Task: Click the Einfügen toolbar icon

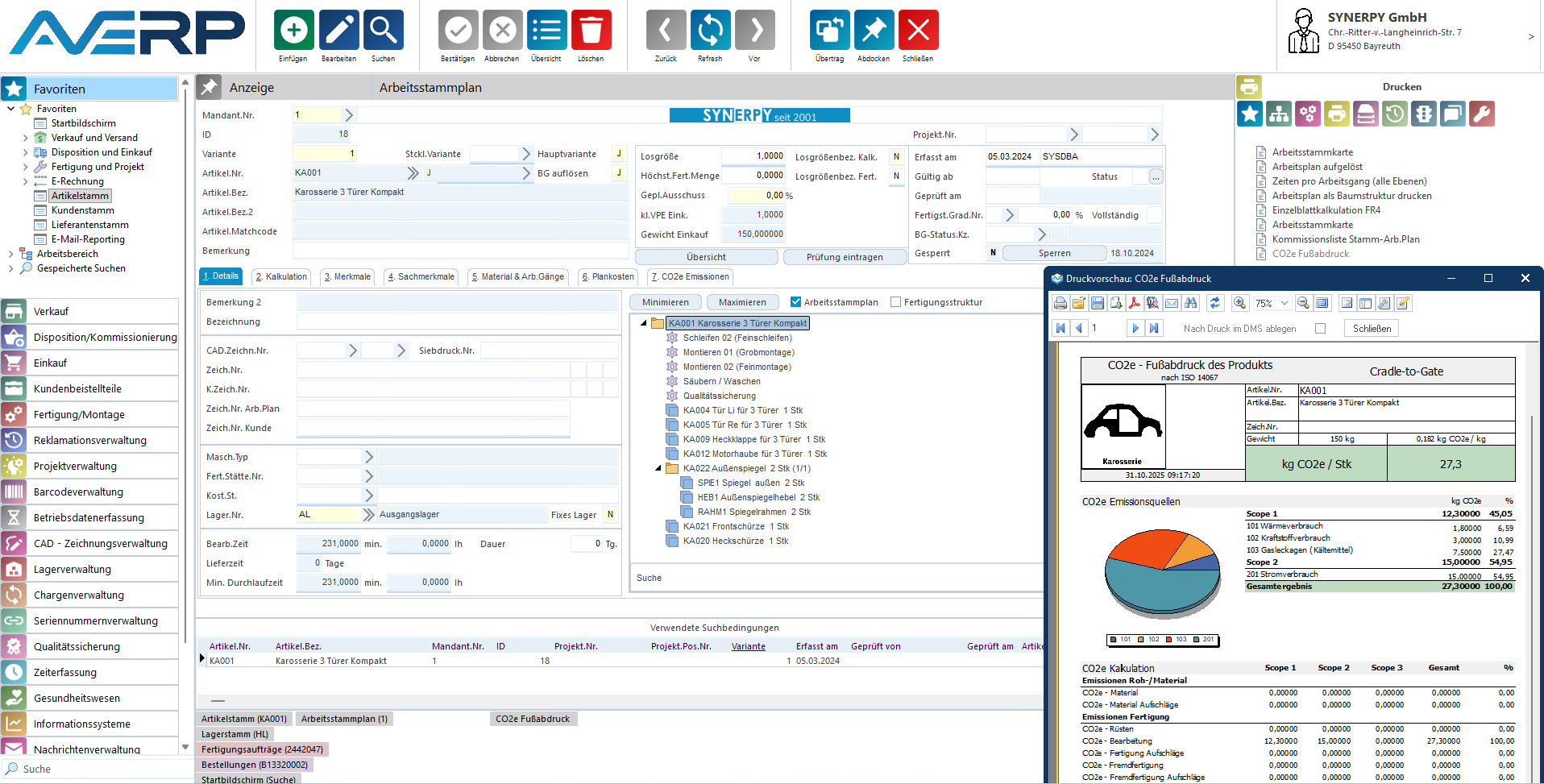Action: (293, 31)
